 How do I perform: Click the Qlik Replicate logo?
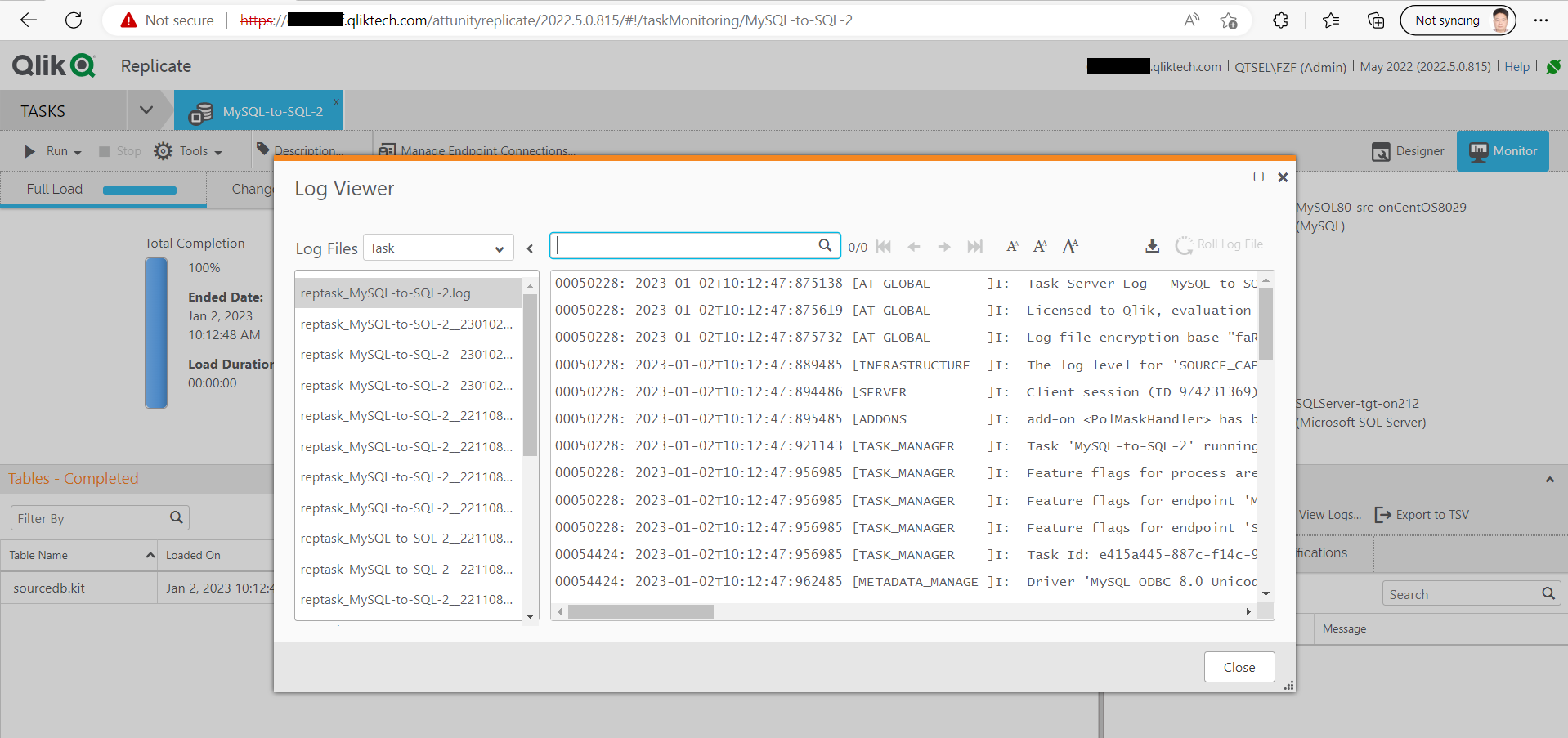coord(53,65)
